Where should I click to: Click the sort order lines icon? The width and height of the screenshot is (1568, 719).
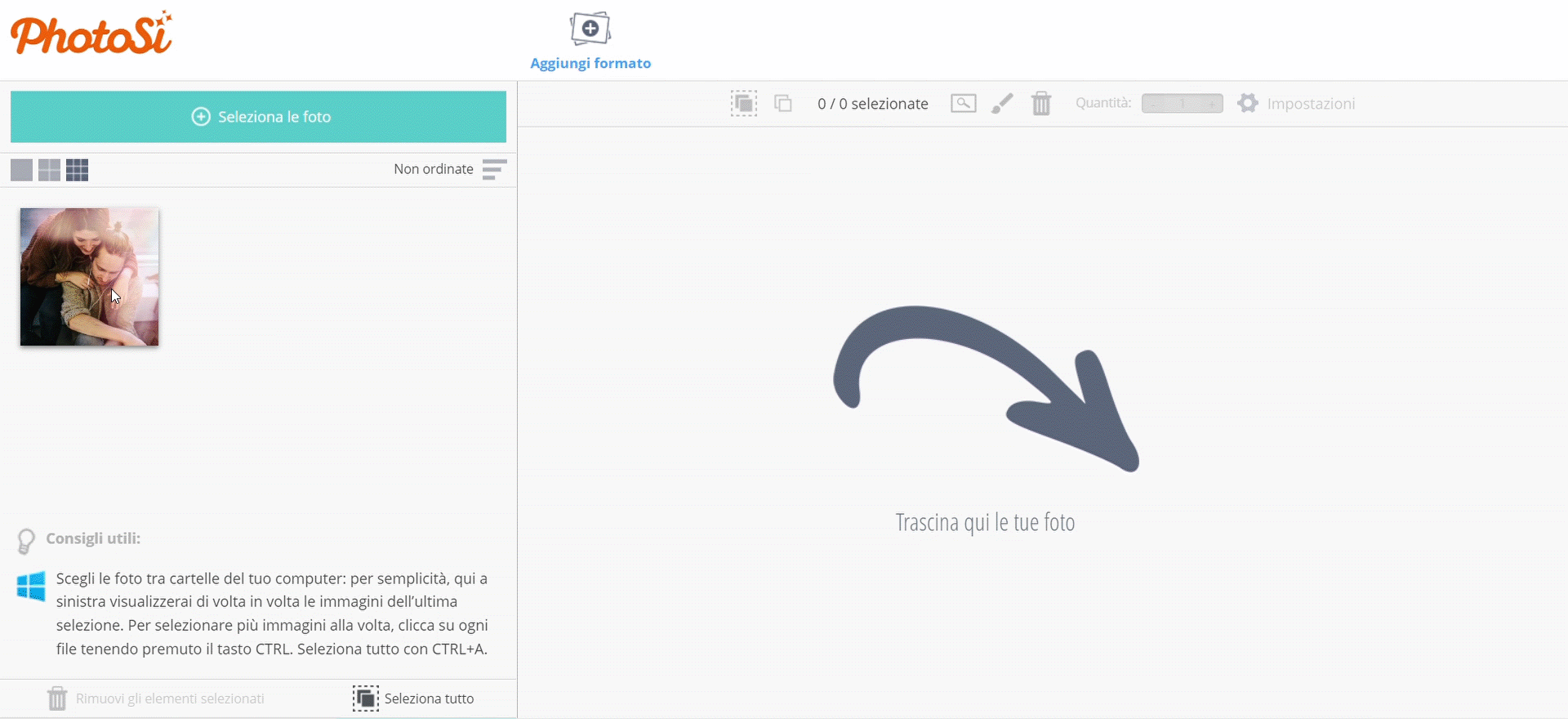click(494, 169)
